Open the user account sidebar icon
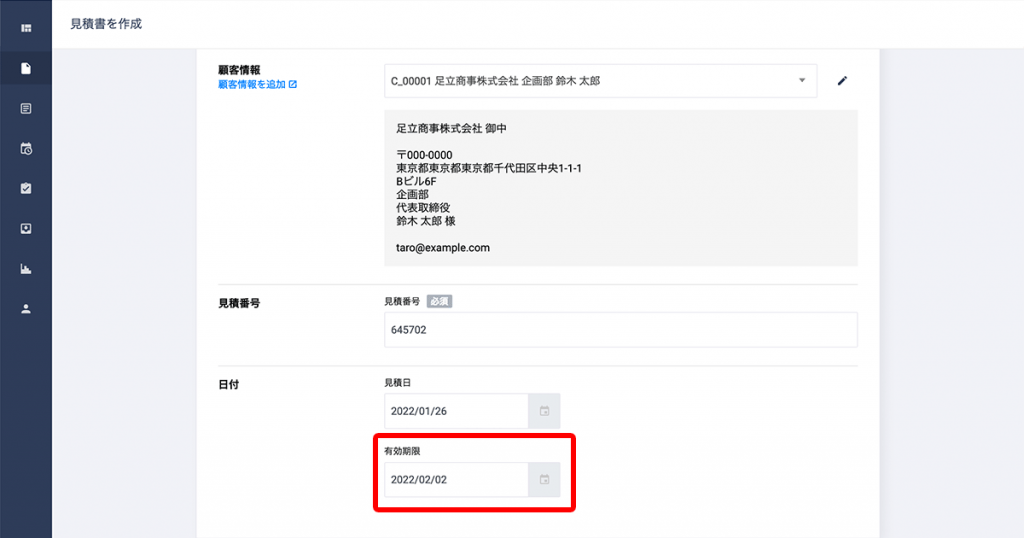The height and width of the screenshot is (538, 1024). click(26, 309)
